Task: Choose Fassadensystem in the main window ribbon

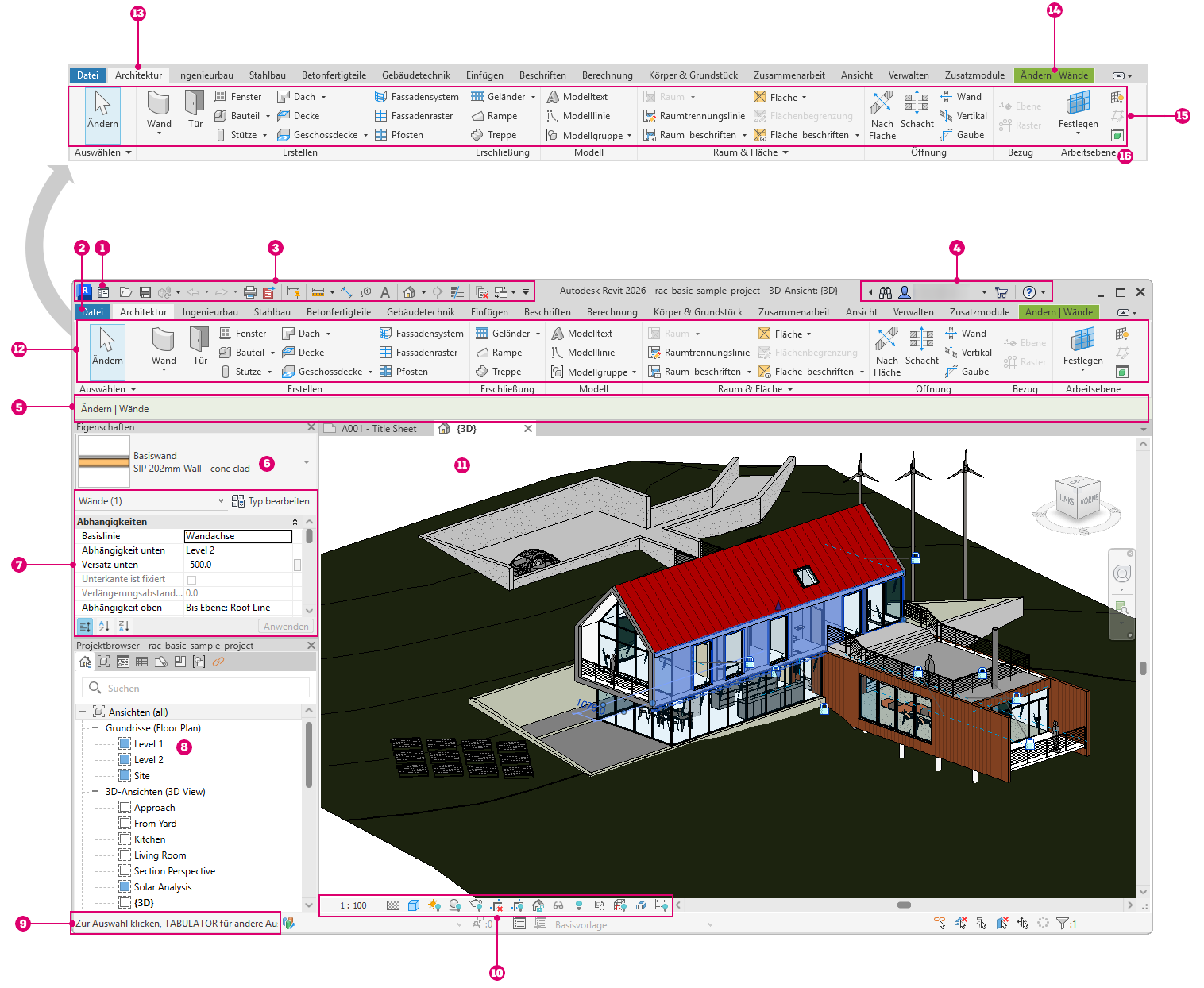Action: coord(422,334)
